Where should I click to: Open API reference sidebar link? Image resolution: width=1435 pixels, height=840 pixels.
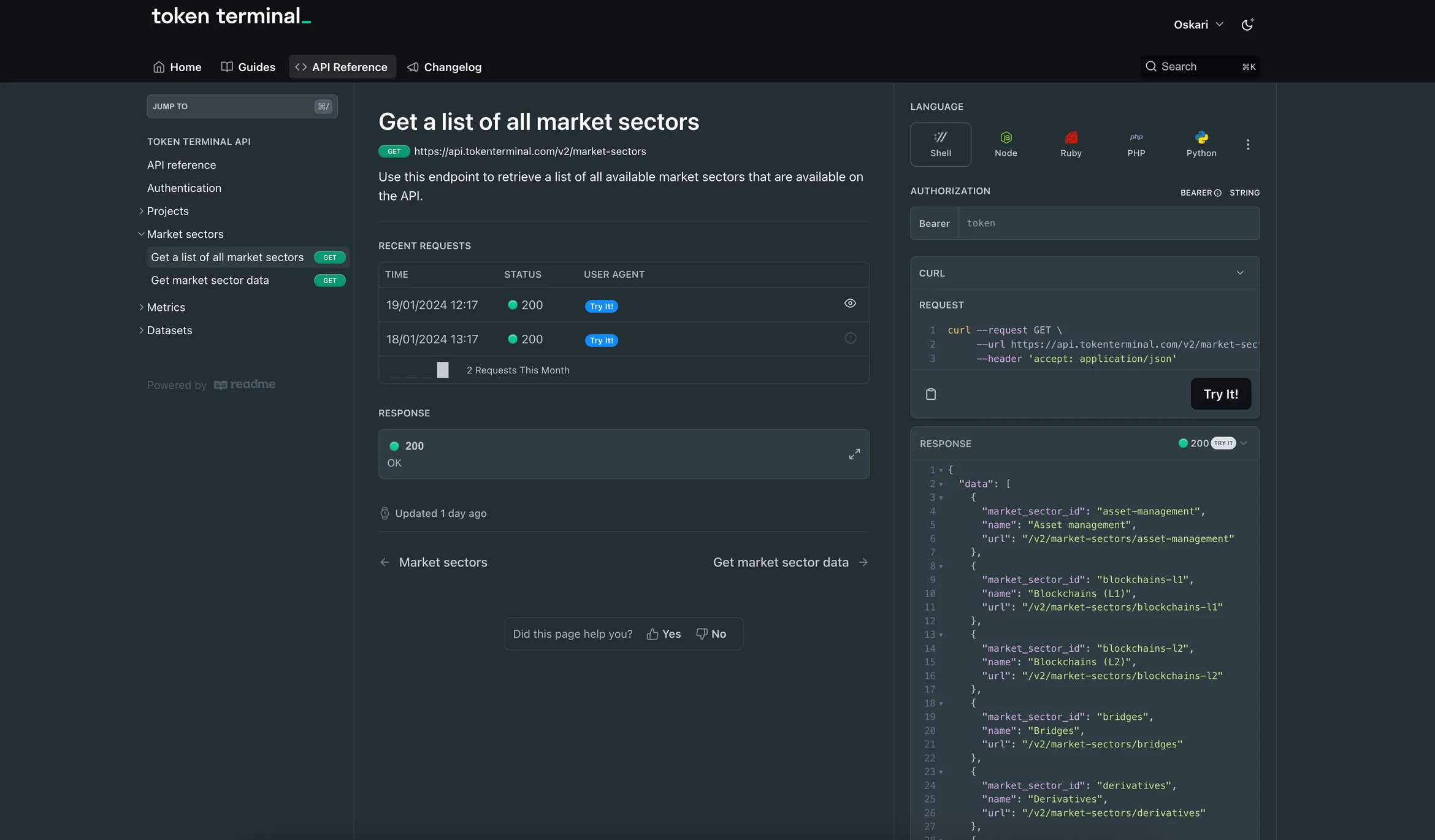point(182,165)
